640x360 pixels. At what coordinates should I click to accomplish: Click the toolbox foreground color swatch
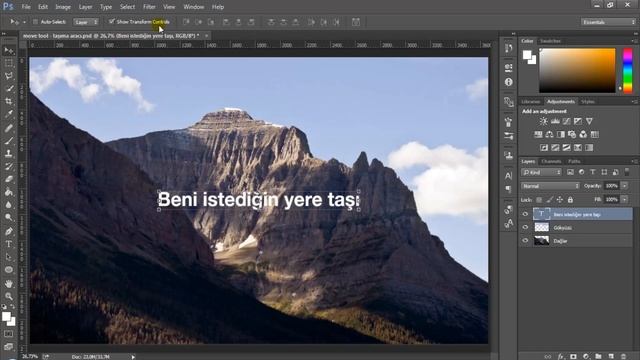[6, 316]
